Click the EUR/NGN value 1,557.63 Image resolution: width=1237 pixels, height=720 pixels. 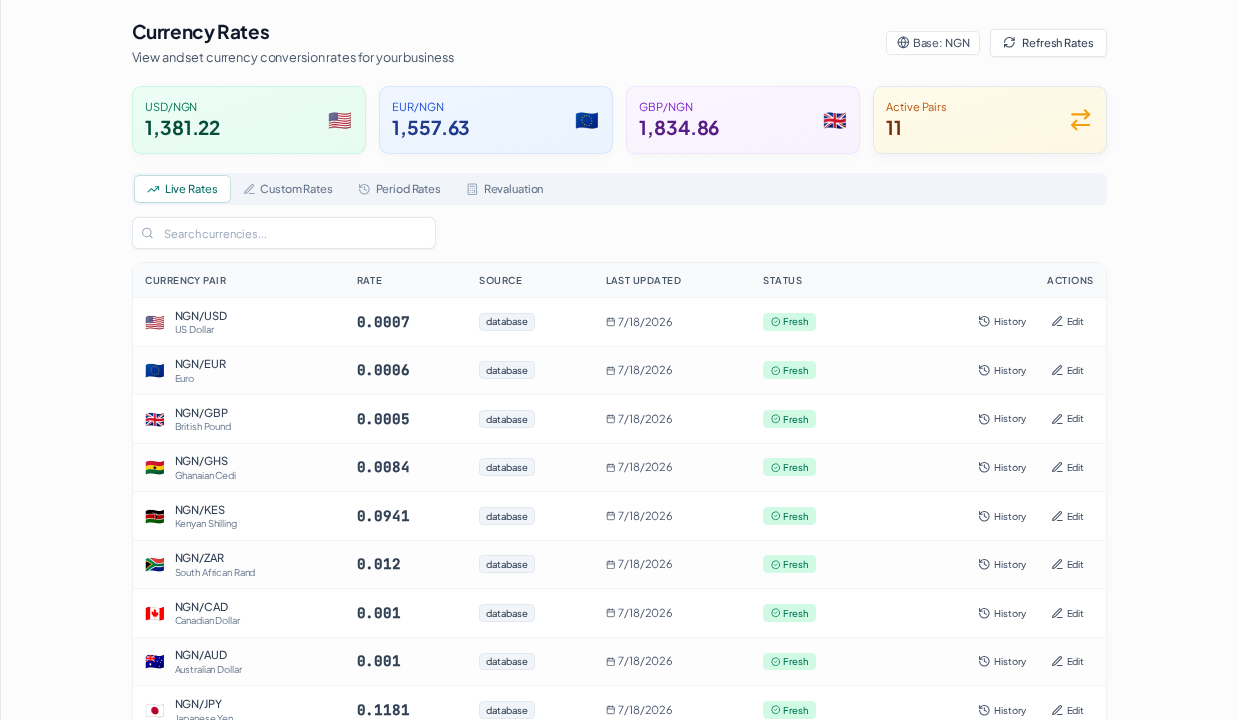430,128
